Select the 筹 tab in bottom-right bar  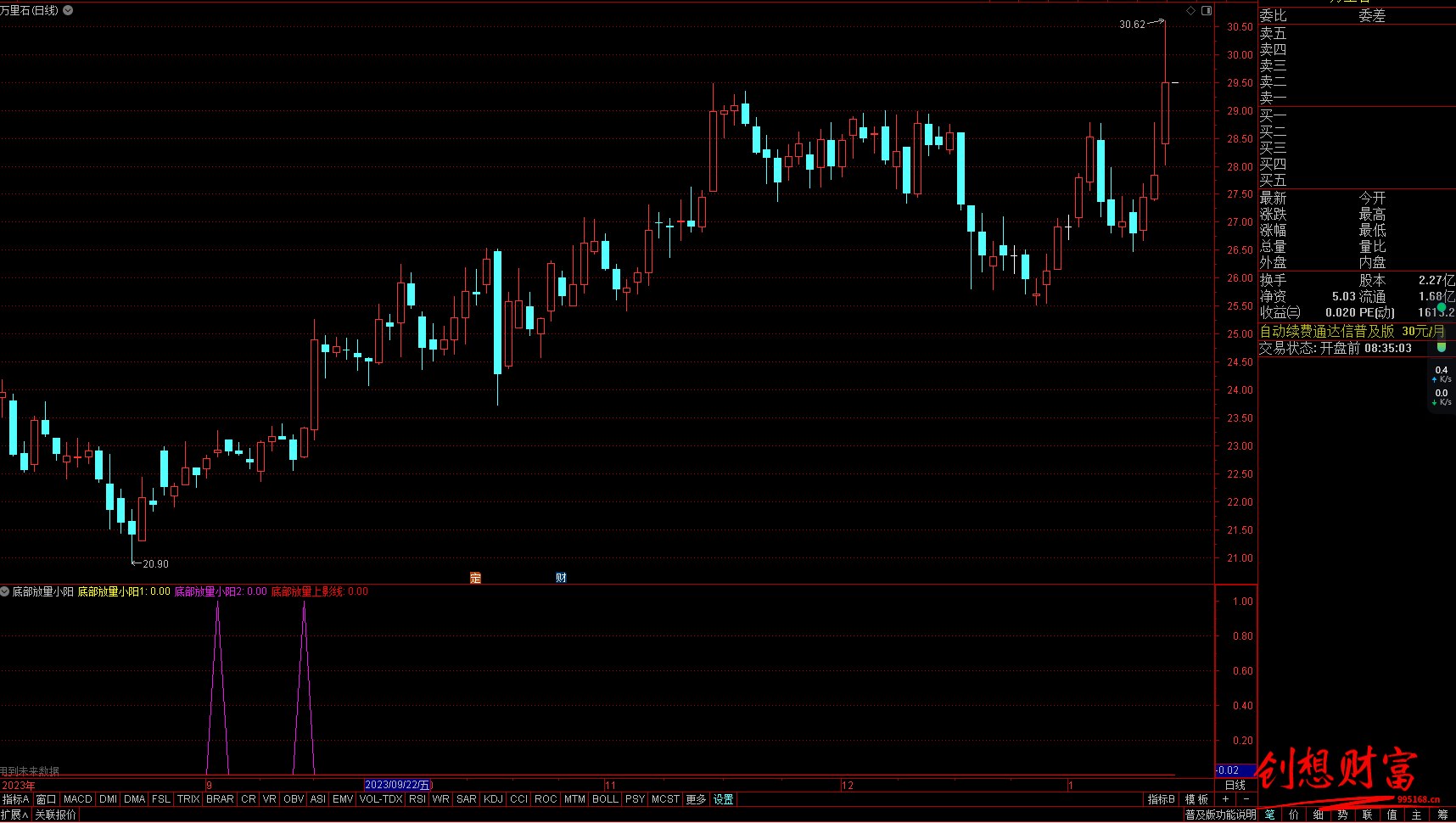[x=1442, y=815]
